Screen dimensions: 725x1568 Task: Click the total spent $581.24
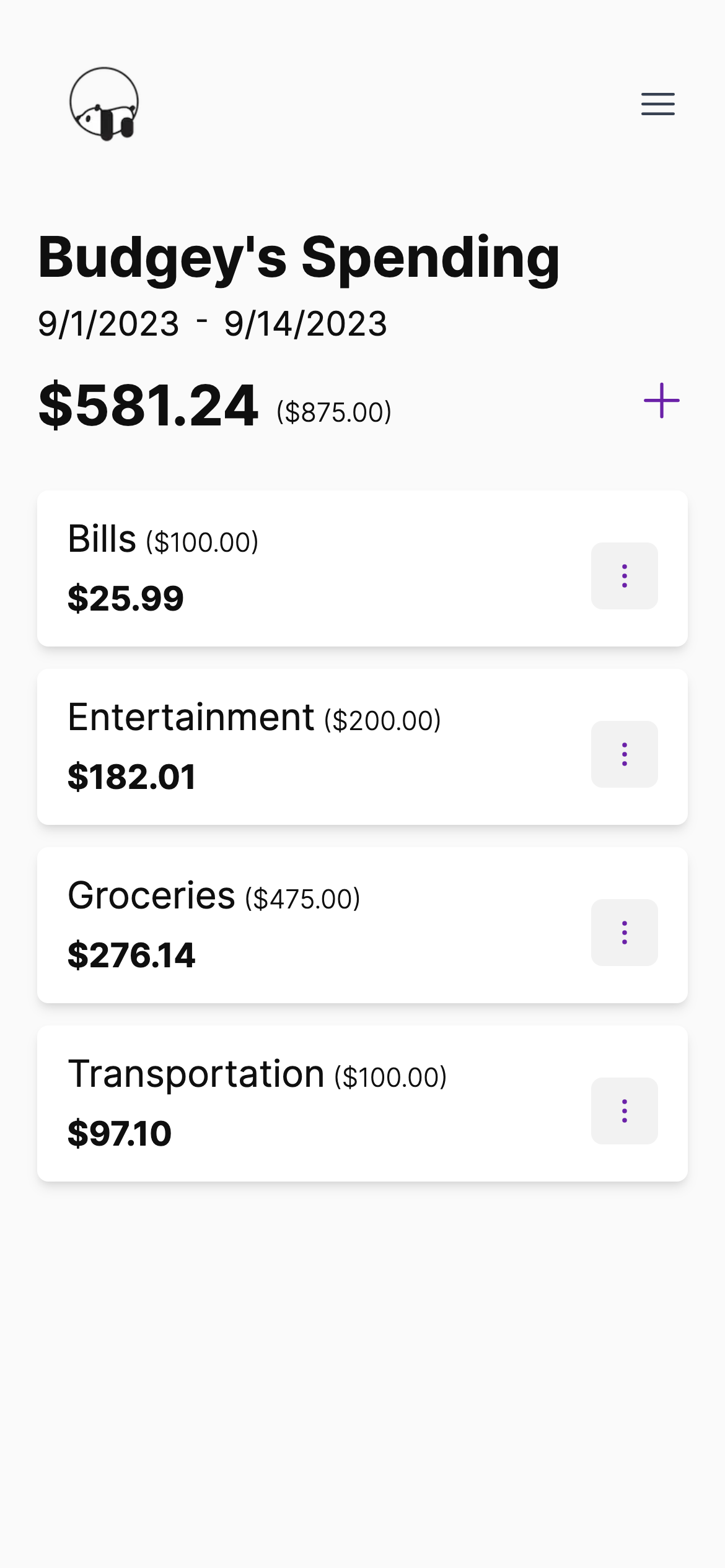[x=148, y=406]
